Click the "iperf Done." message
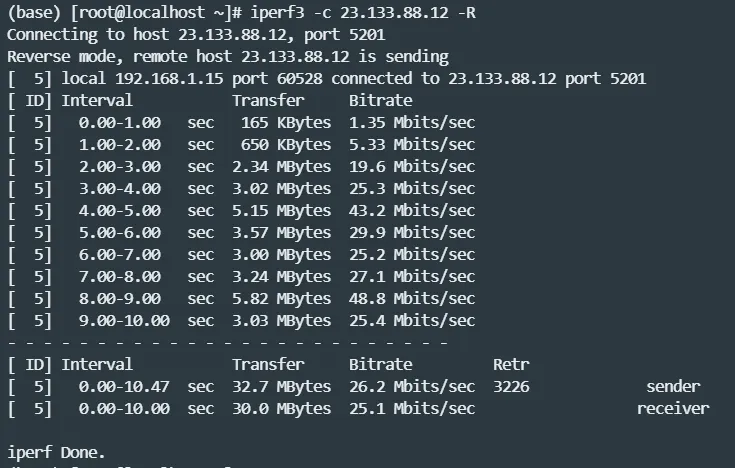 (56, 452)
